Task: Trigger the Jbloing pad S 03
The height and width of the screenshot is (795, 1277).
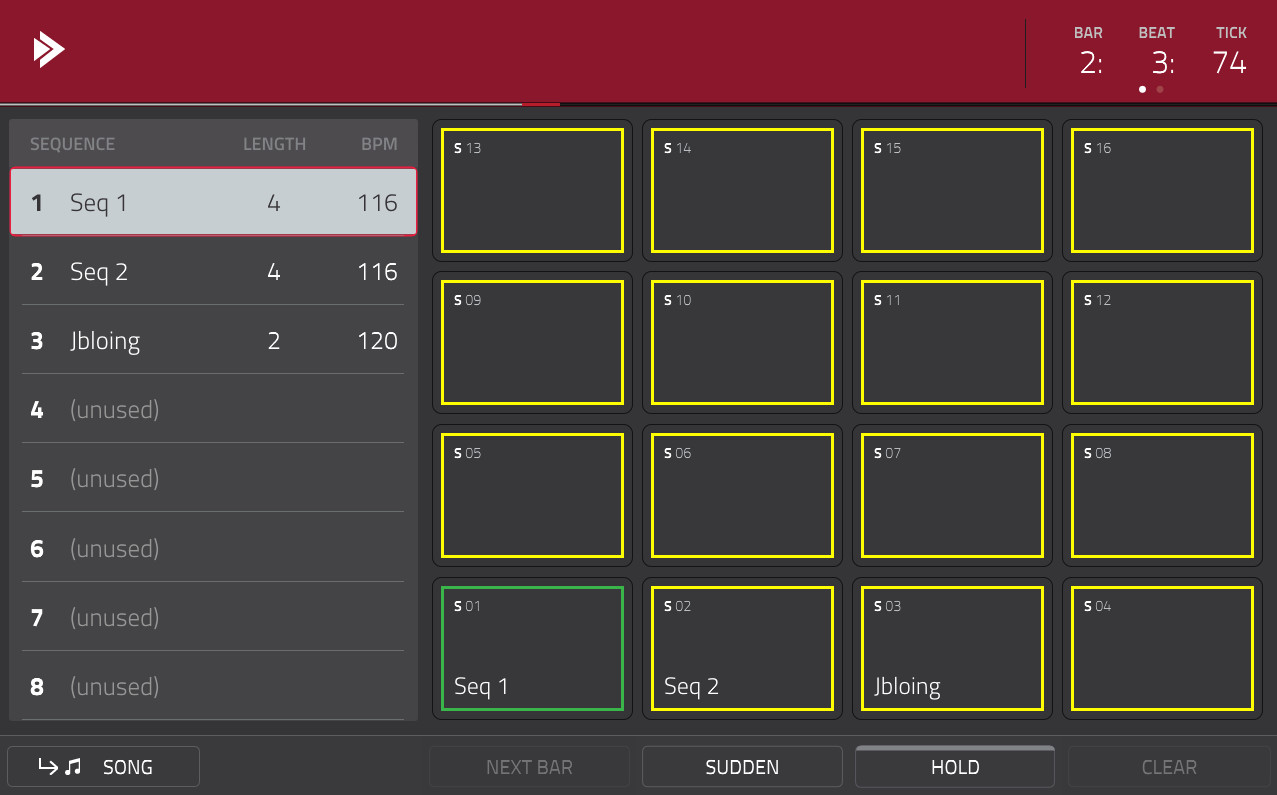Action: click(x=951, y=648)
